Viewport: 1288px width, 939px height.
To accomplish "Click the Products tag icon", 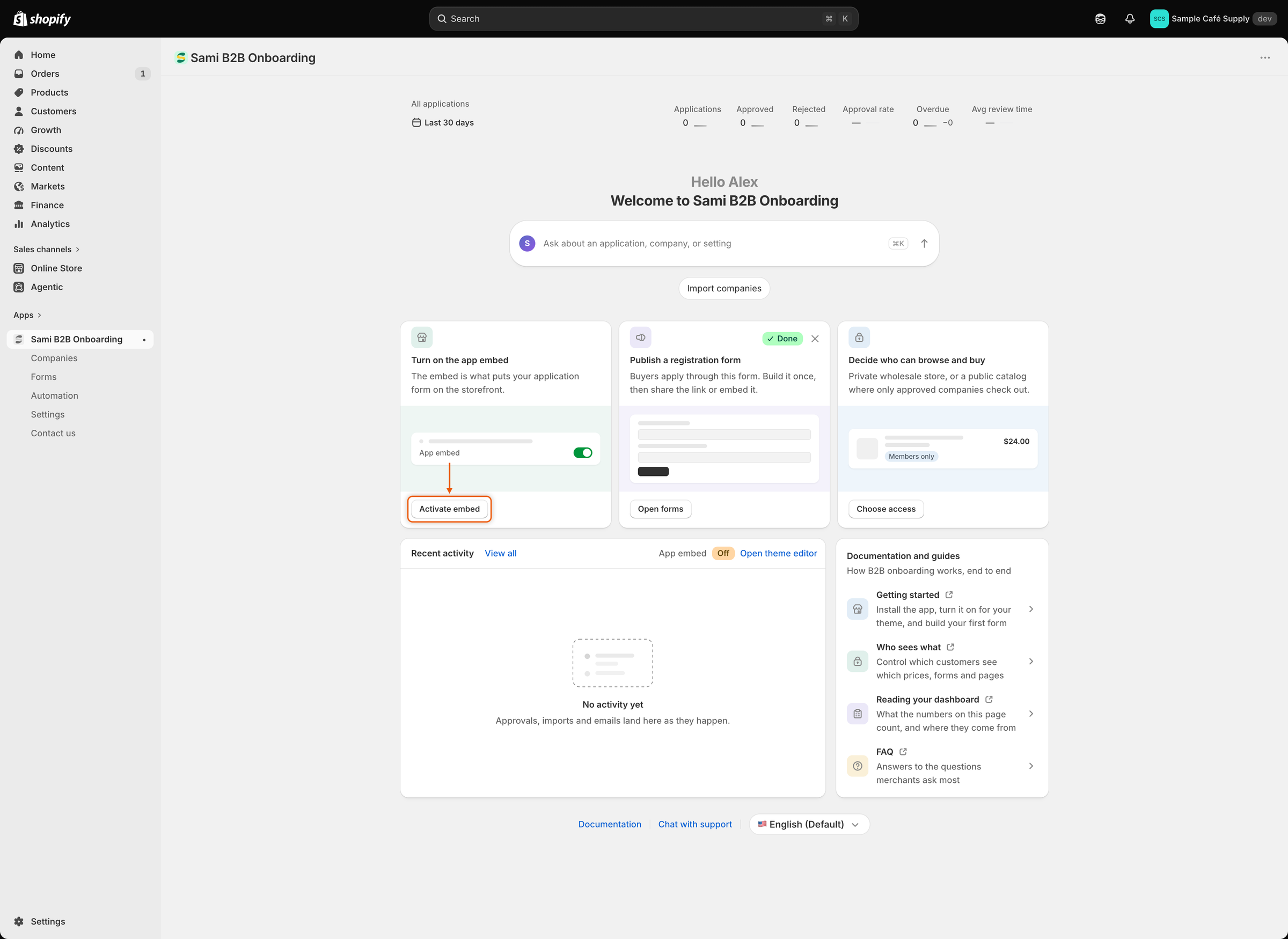I will (19, 92).
